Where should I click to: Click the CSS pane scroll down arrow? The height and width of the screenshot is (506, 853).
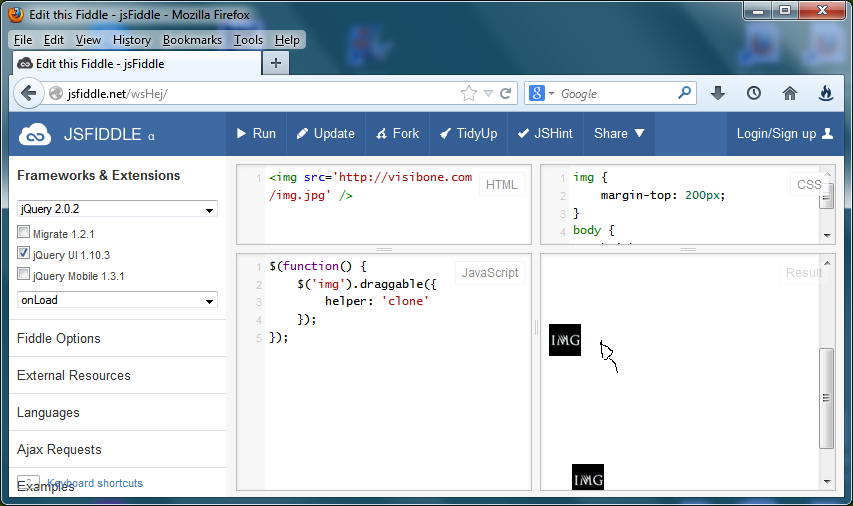click(x=827, y=236)
